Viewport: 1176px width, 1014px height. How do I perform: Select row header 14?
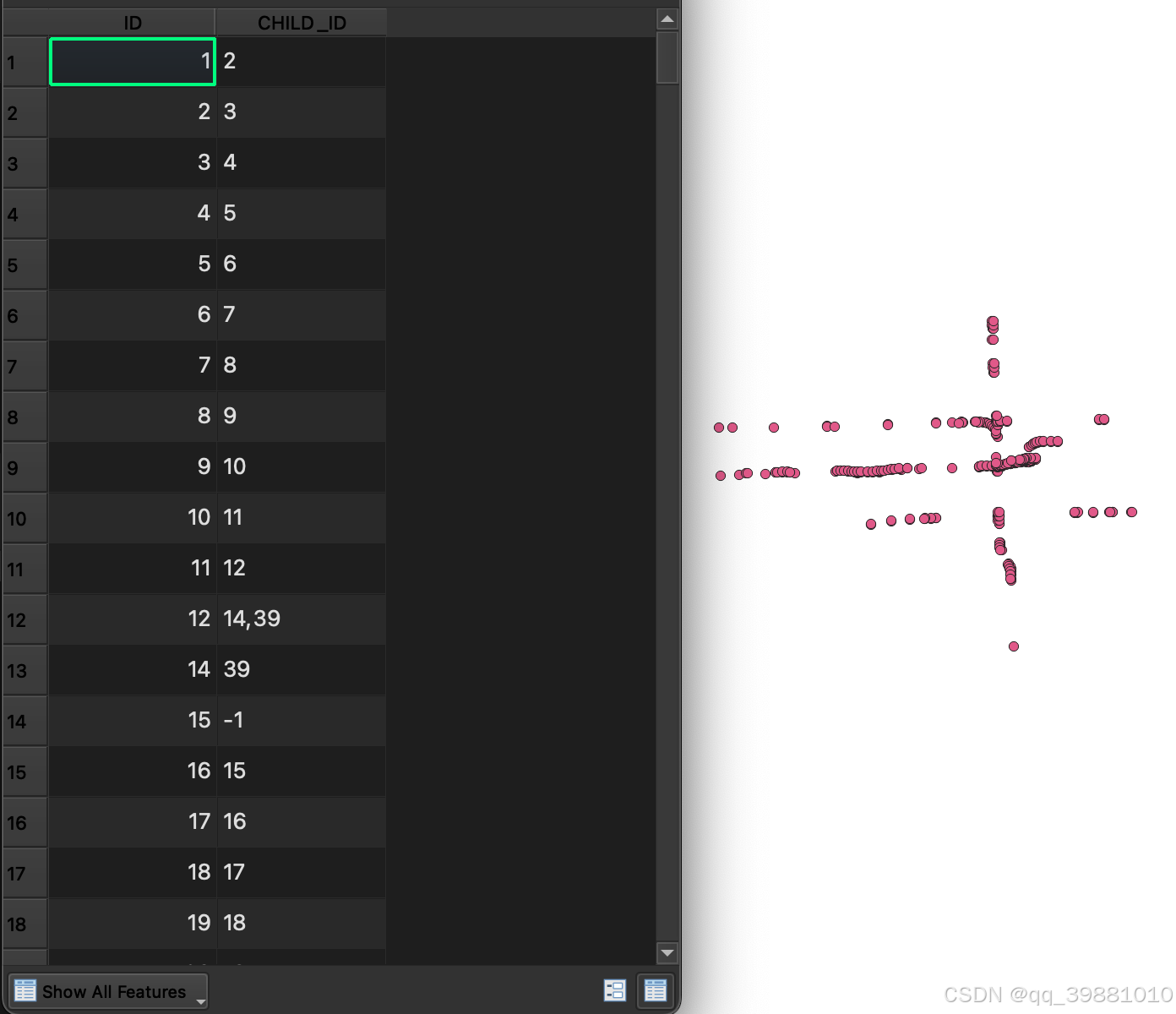[x=25, y=721]
